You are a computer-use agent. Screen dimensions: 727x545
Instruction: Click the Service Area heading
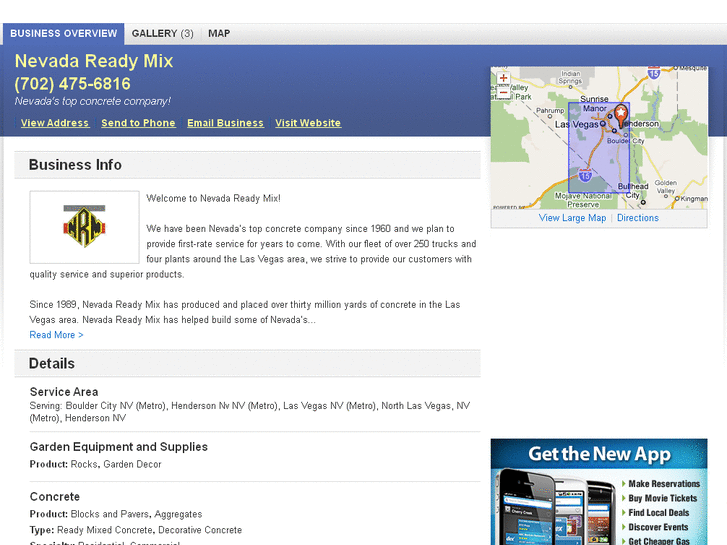64,392
